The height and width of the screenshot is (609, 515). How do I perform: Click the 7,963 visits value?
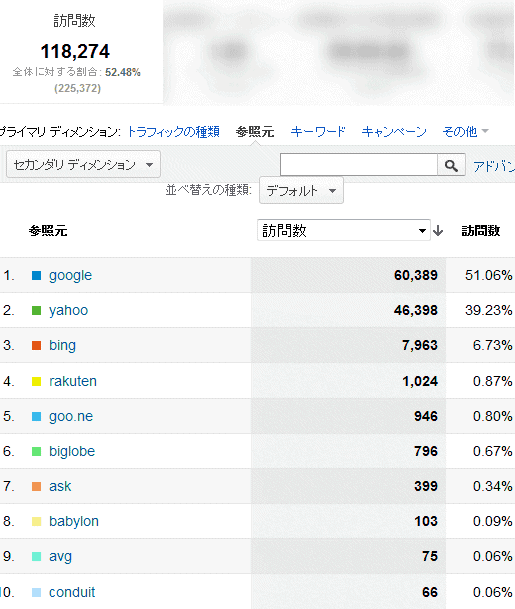[420, 345]
